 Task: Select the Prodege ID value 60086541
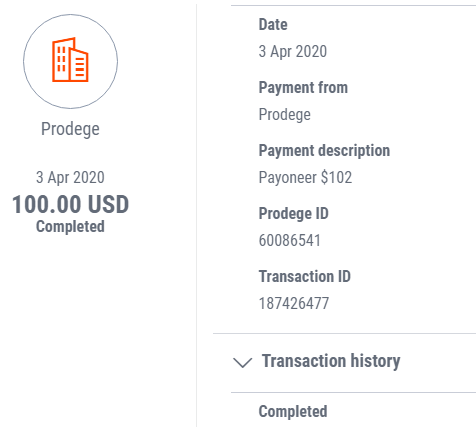[x=290, y=240]
